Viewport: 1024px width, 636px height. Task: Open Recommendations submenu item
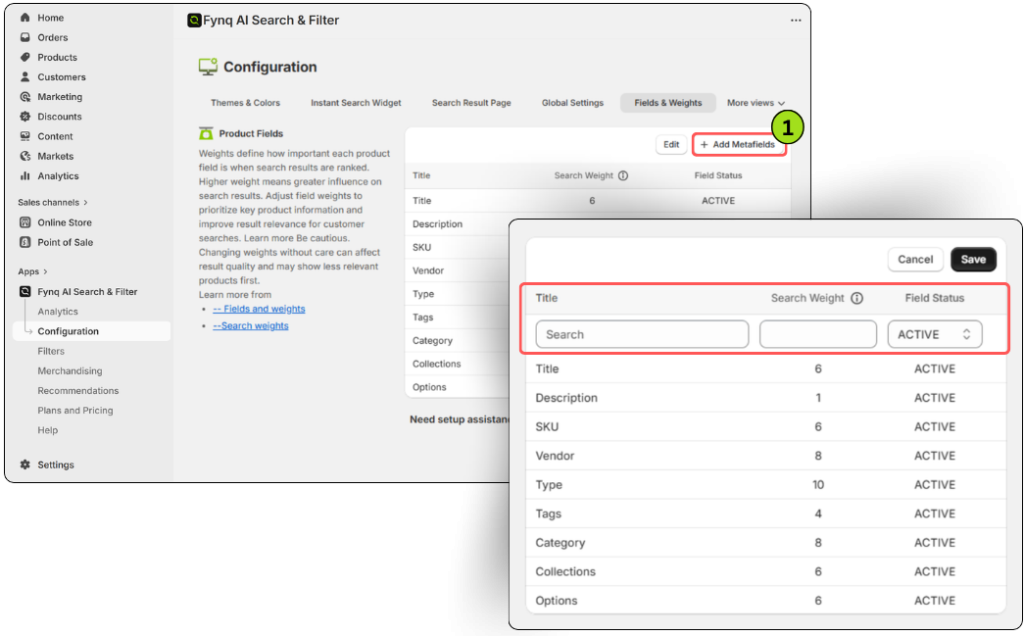78,390
